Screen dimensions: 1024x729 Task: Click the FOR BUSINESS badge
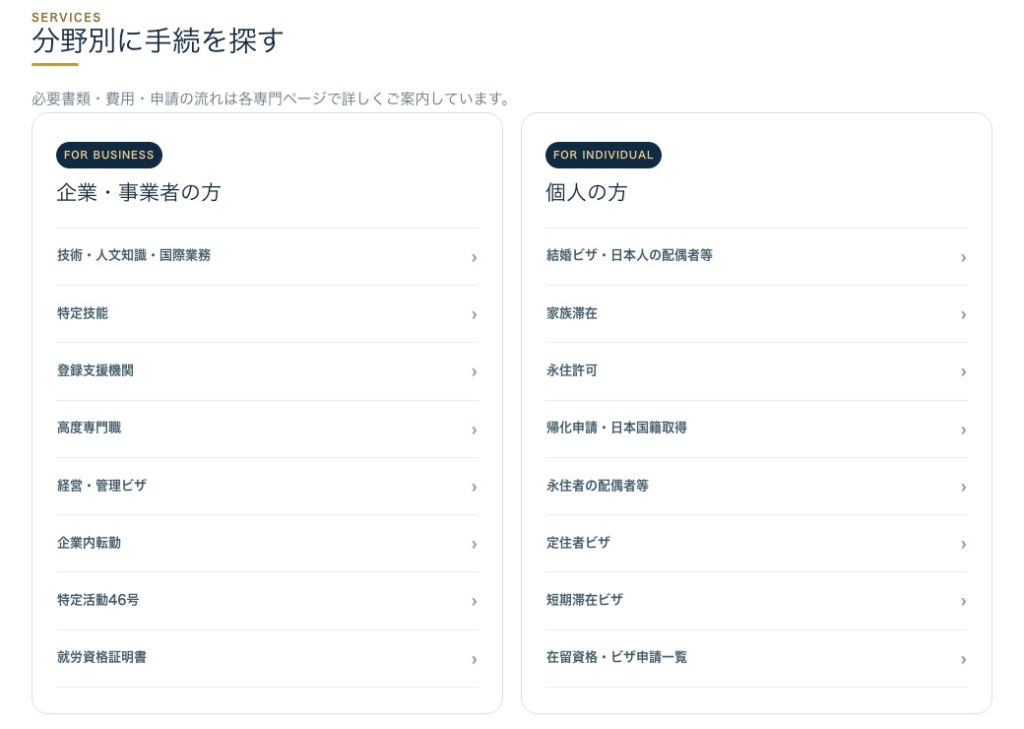(x=109, y=155)
